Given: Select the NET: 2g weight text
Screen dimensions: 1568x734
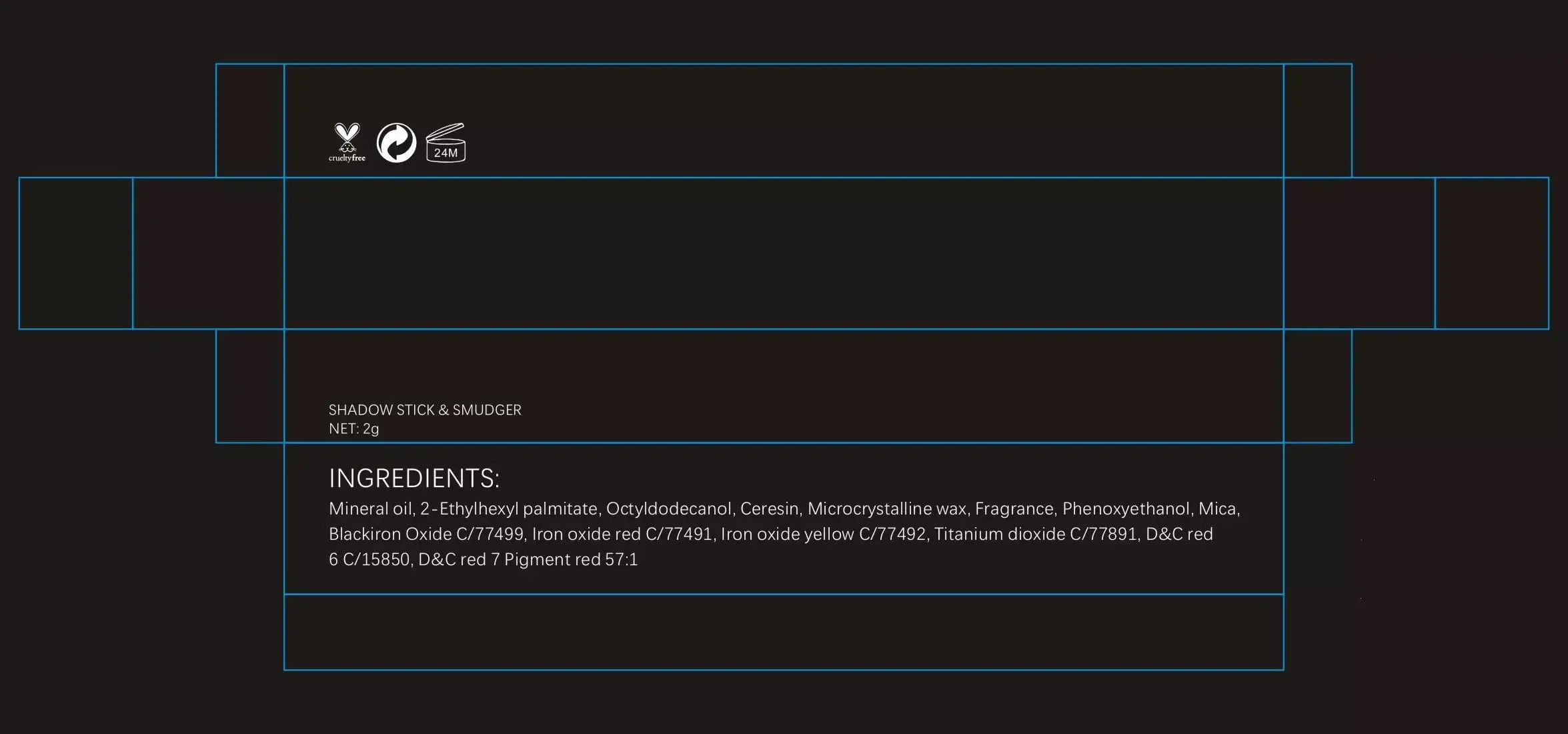Looking at the screenshot, I should pyautogui.click(x=353, y=428).
